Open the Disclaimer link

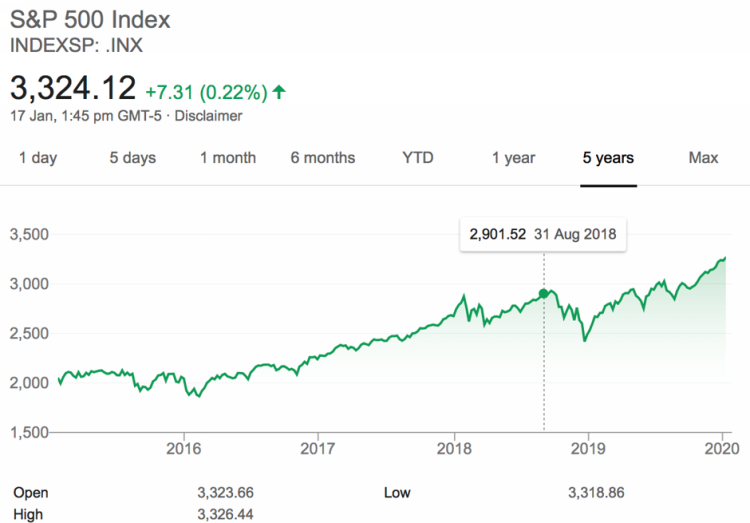click(x=211, y=116)
